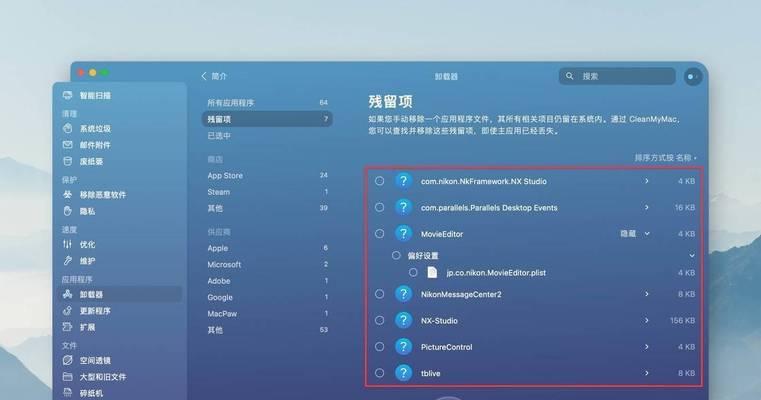
Task: Click the jp.co.nikon.MovieEditor.plist file name
Action: 496,273
